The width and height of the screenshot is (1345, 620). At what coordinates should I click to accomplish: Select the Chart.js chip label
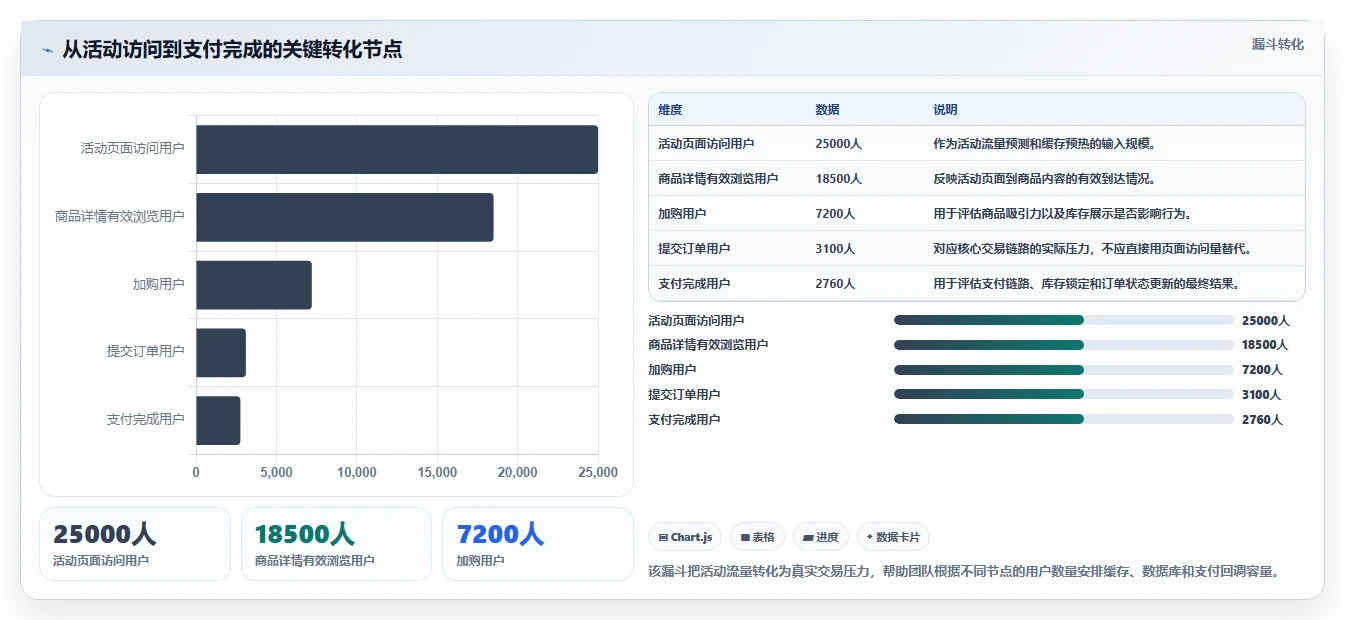691,537
